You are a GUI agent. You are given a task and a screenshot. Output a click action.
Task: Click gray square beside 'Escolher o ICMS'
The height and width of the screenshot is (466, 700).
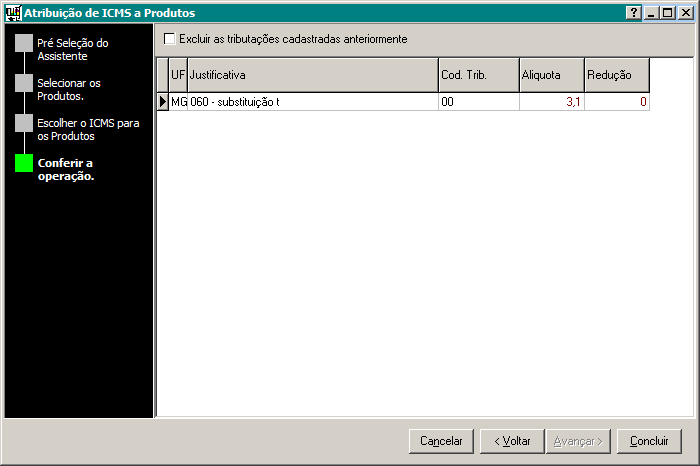[24, 123]
